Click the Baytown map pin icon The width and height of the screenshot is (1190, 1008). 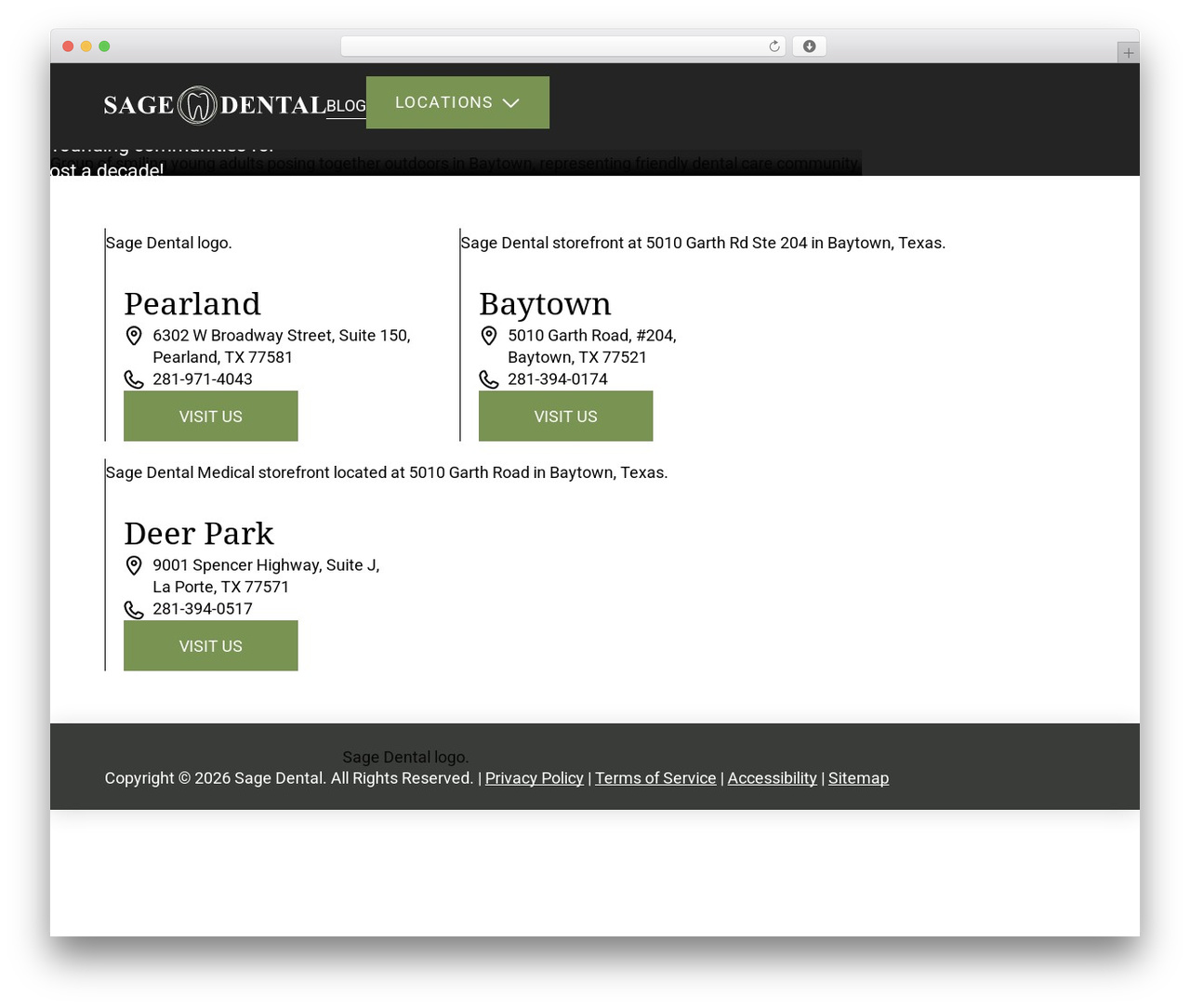[489, 336]
